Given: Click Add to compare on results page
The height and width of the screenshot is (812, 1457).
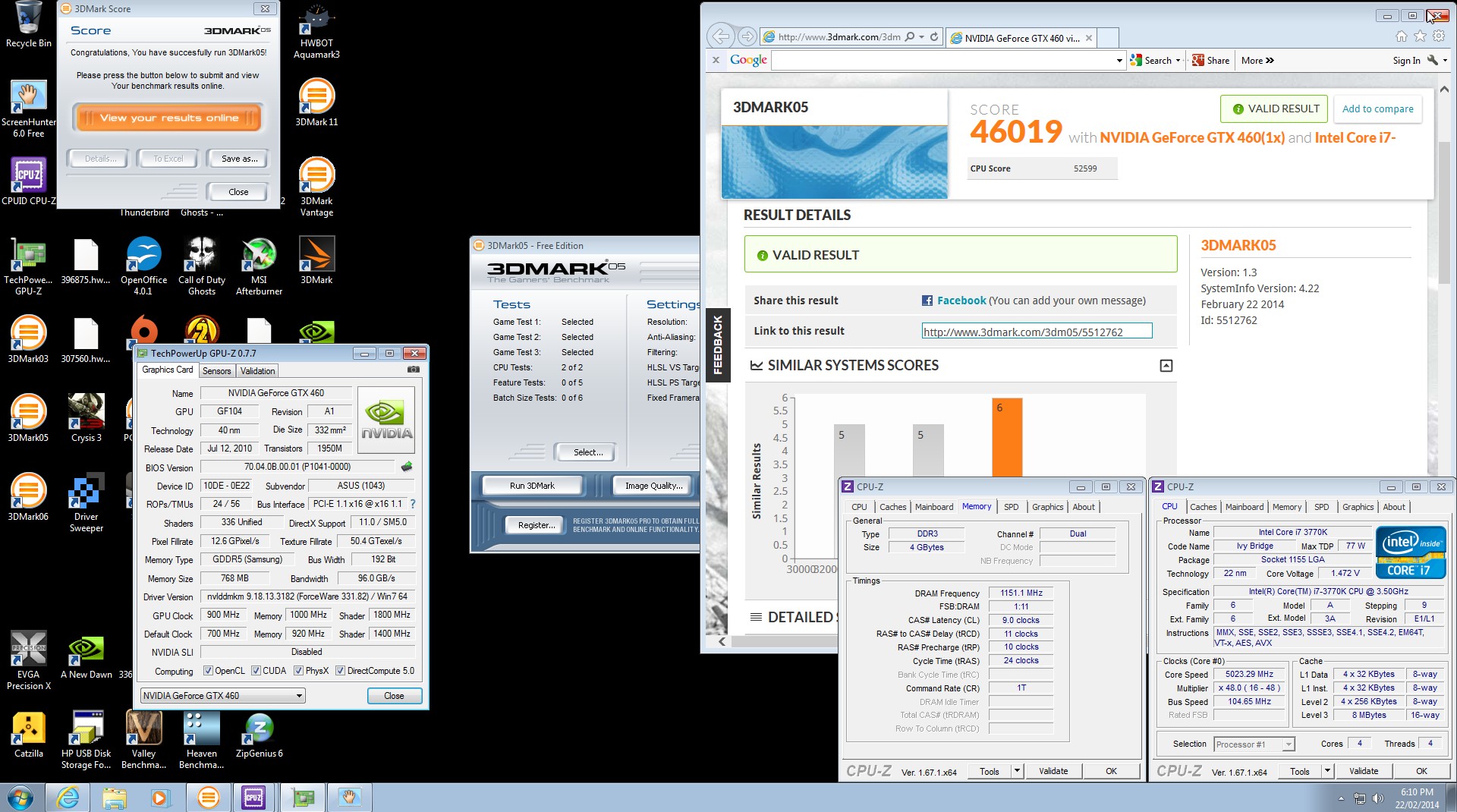Looking at the screenshot, I should (x=1377, y=109).
